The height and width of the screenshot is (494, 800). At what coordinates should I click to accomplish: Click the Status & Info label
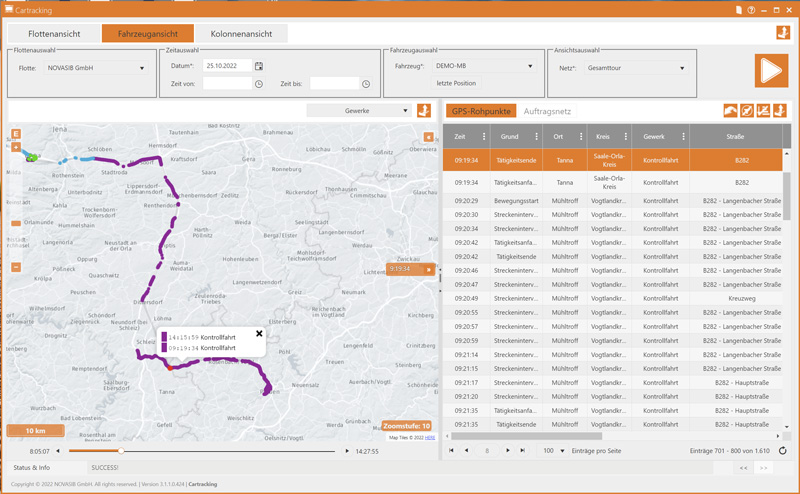click(32, 467)
